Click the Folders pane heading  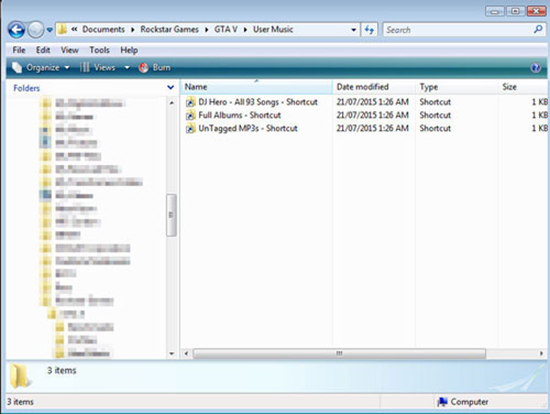tap(26, 88)
